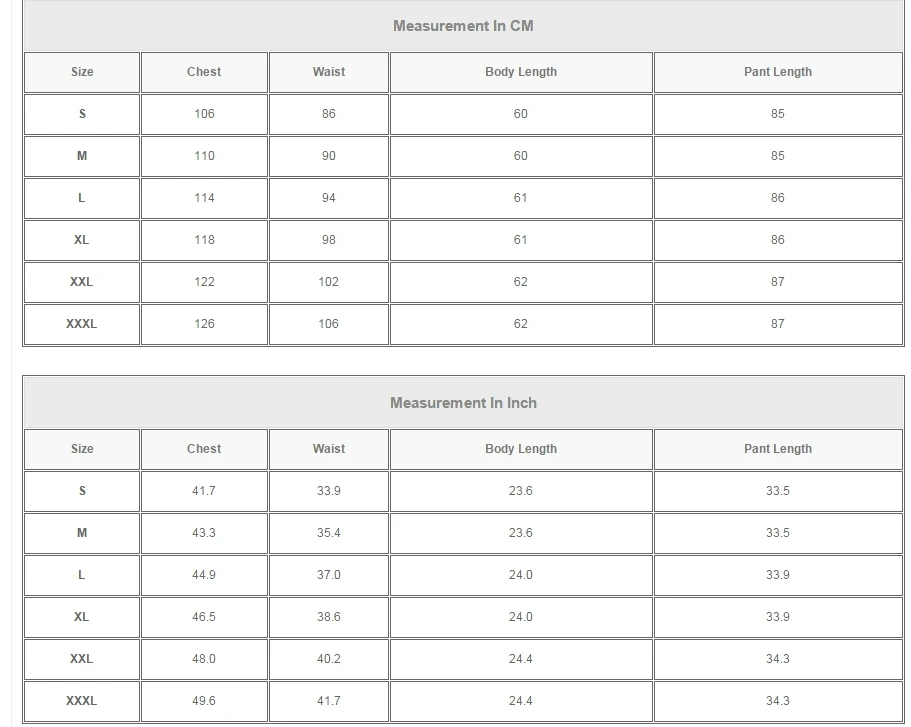Click chest value 122 in XXL row
This screenshot has width=911, height=727.
tap(204, 282)
